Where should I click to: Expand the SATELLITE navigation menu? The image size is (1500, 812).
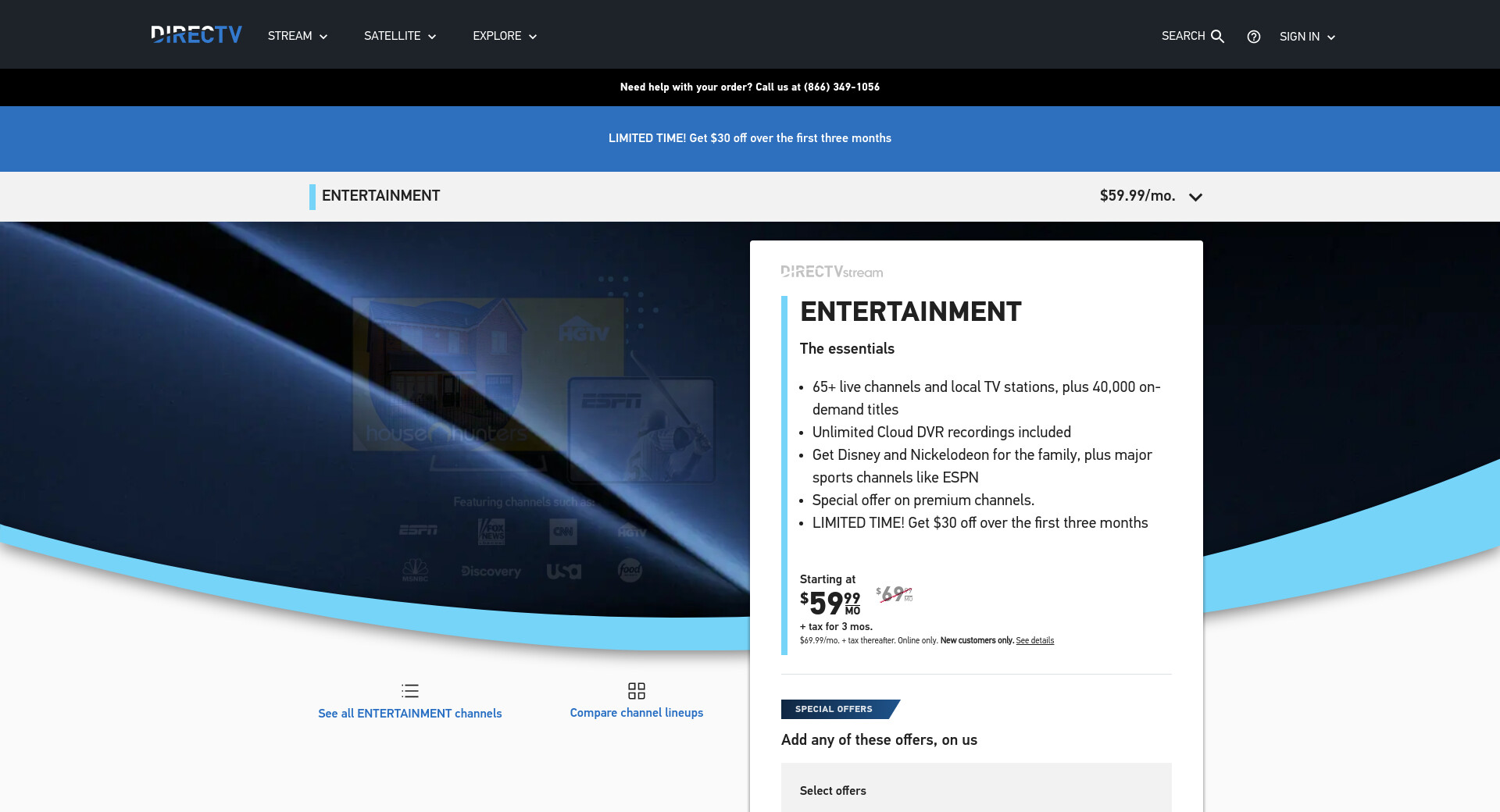tap(400, 36)
